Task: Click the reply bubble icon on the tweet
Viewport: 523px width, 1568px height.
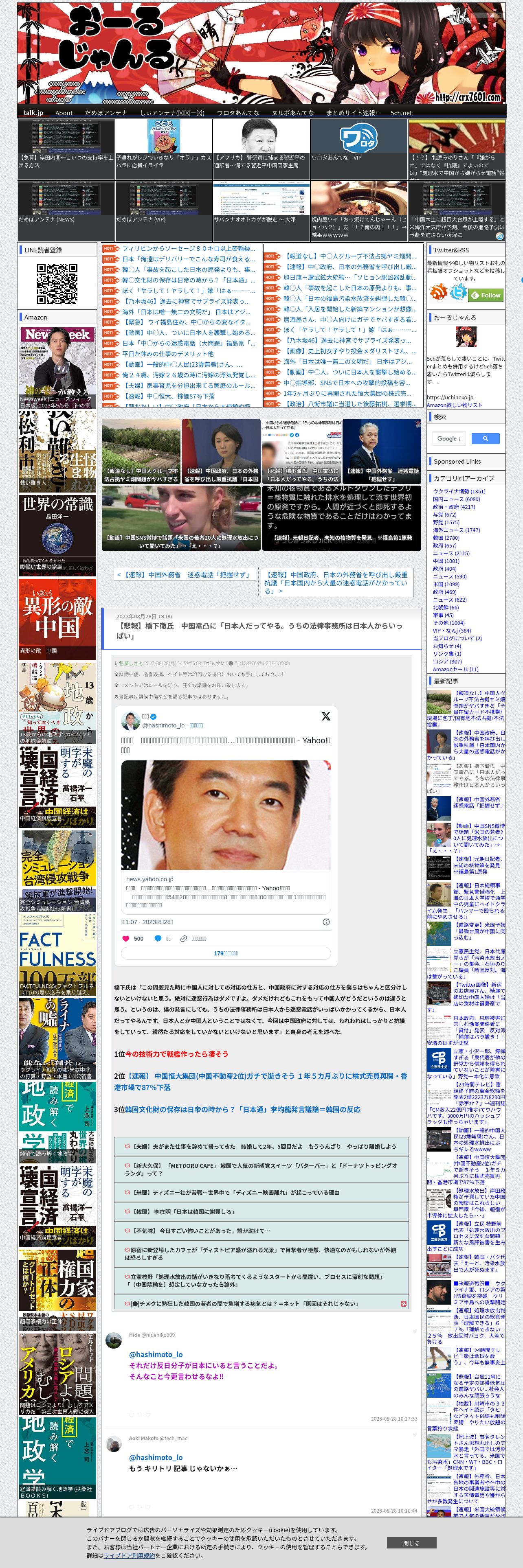Action: coord(157,939)
